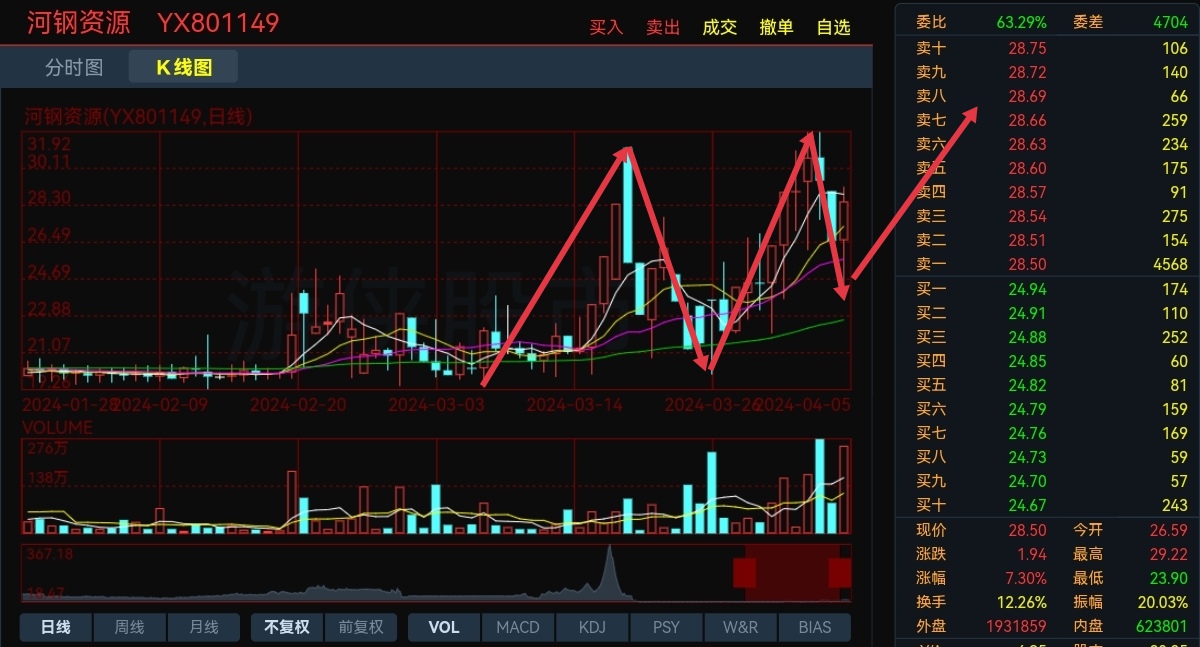The image size is (1200, 647).
Task: Switch indicator to KDJ
Action: [x=592, y=627]
